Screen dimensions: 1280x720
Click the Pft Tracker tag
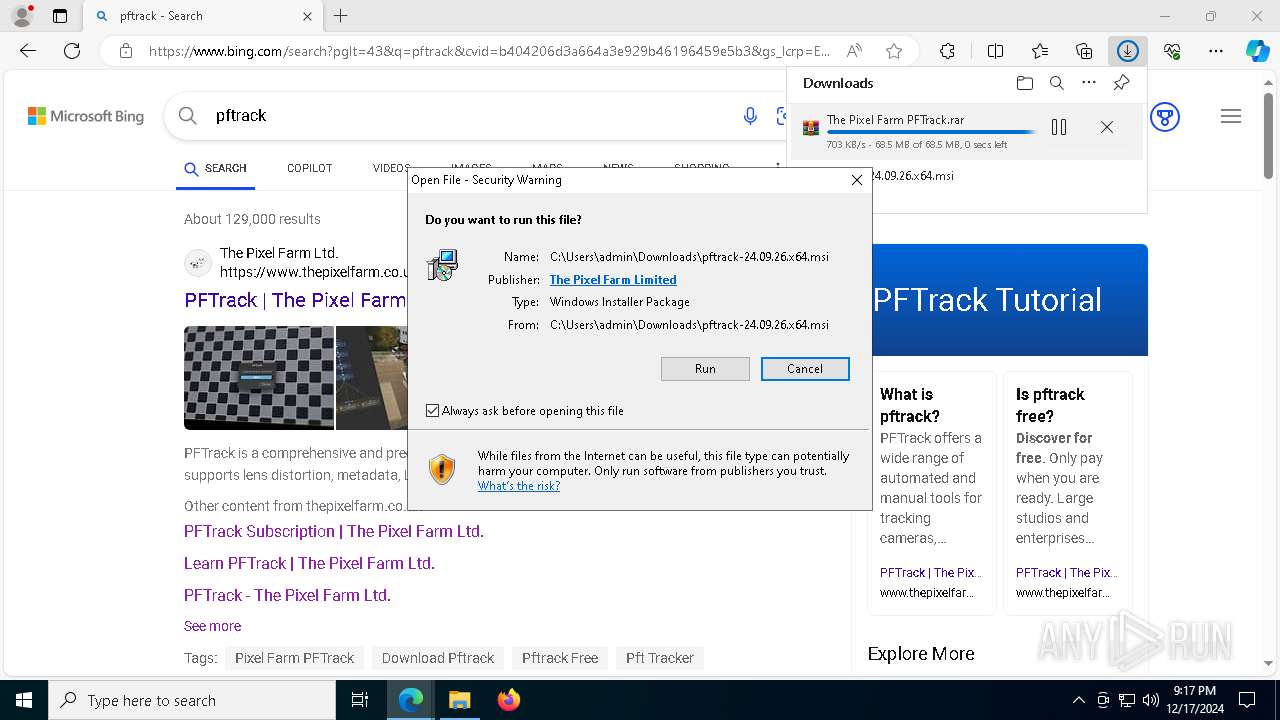click(660, 658)
